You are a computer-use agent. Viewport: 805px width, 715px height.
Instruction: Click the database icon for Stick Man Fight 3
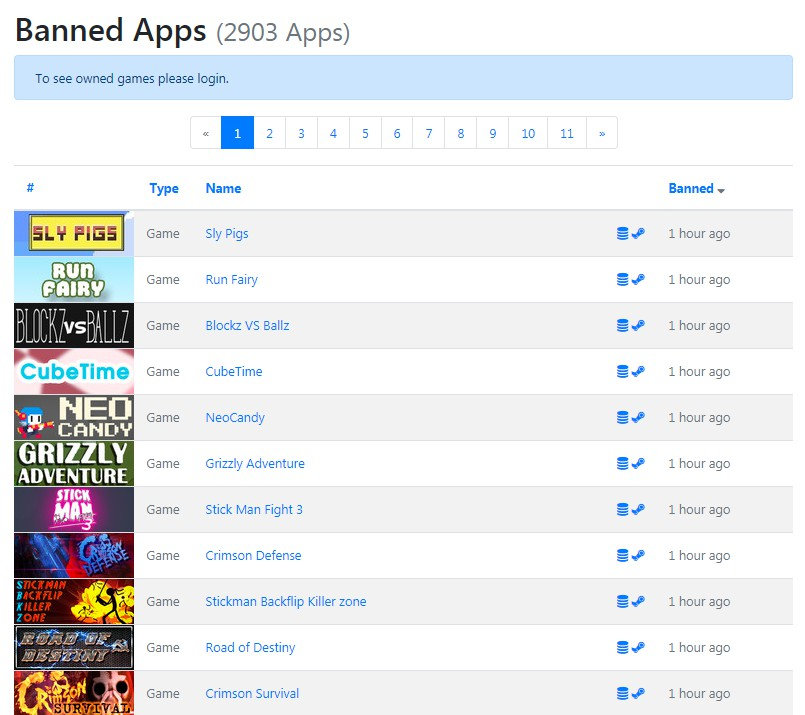tap(622, 510)
